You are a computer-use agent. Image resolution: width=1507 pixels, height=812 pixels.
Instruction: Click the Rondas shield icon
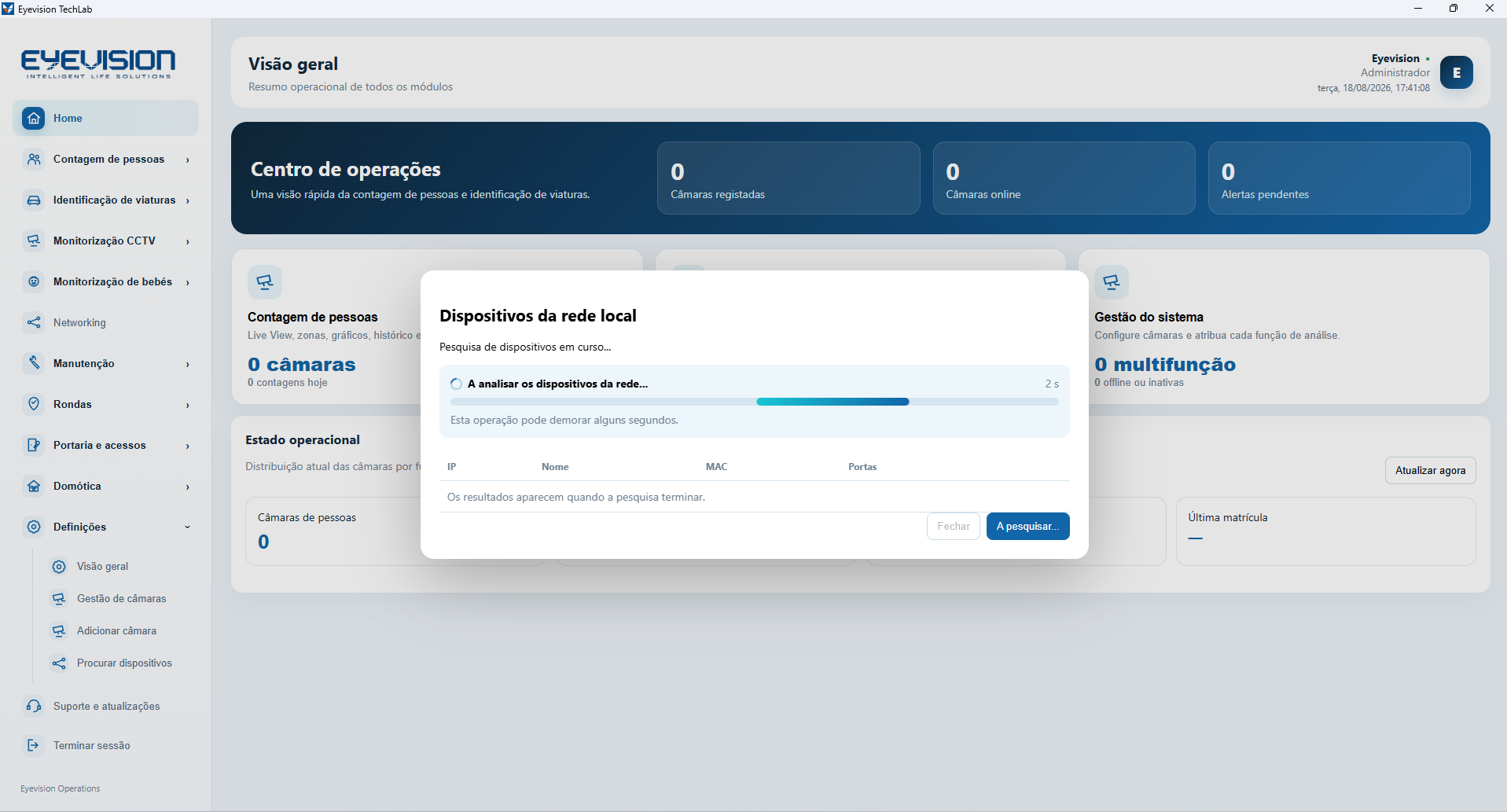(34, 404)
